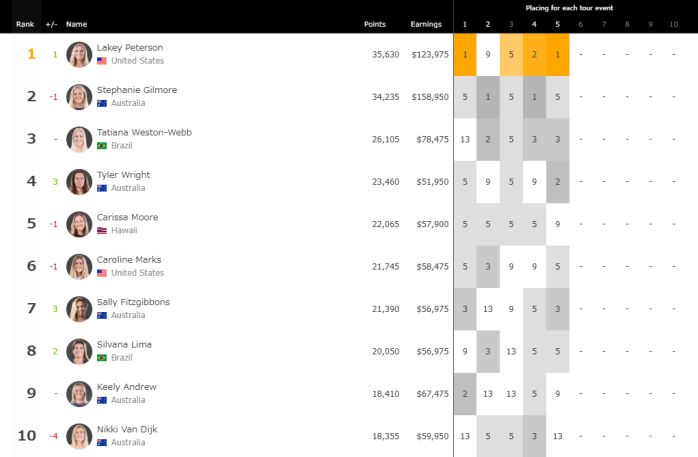Click the Hawaii flag under Carissa Moore

102,231
